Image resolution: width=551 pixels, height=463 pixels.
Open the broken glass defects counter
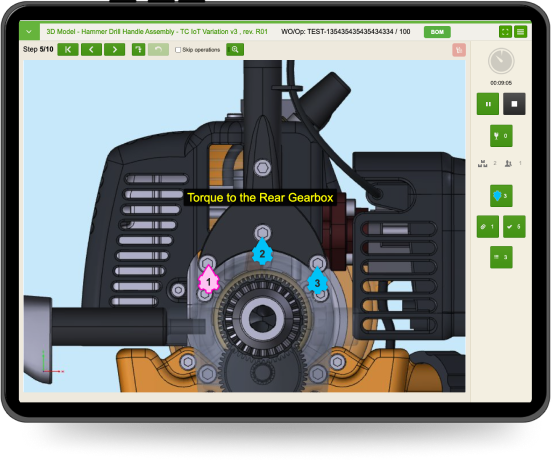(x=501, y=136)
